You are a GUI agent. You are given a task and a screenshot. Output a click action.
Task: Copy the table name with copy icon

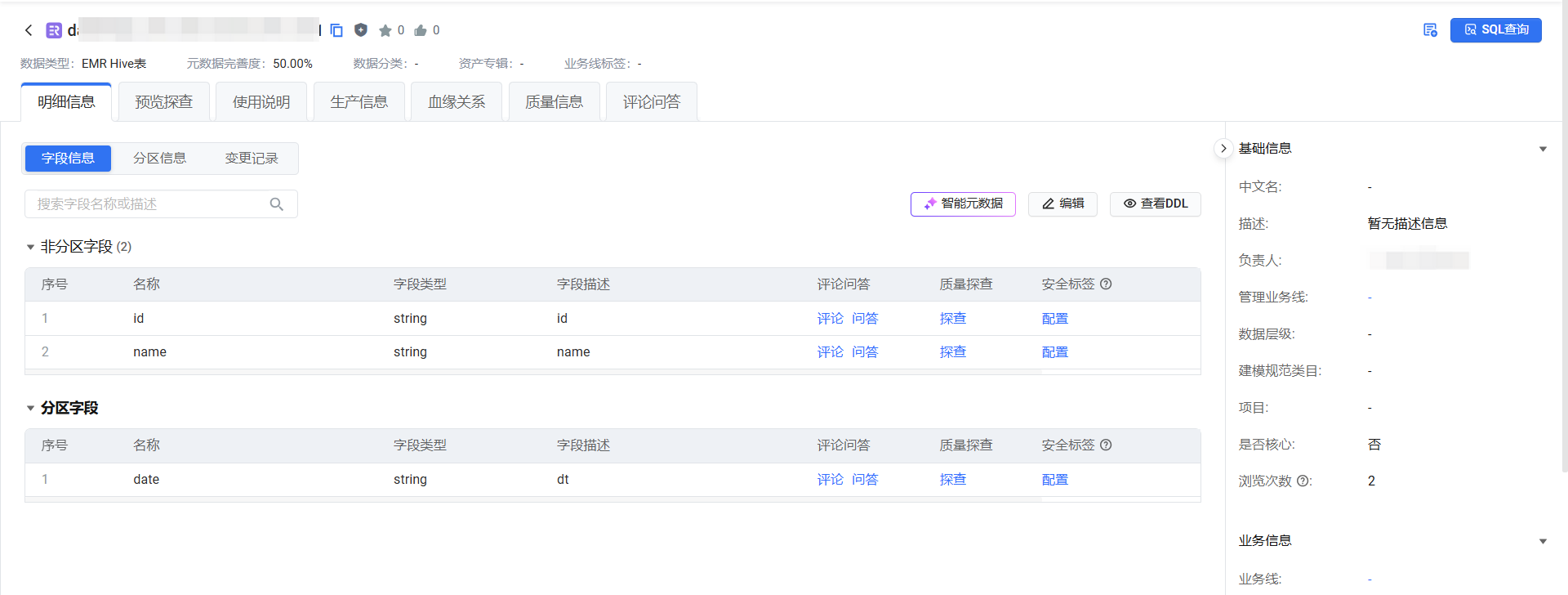coord(336,30)
